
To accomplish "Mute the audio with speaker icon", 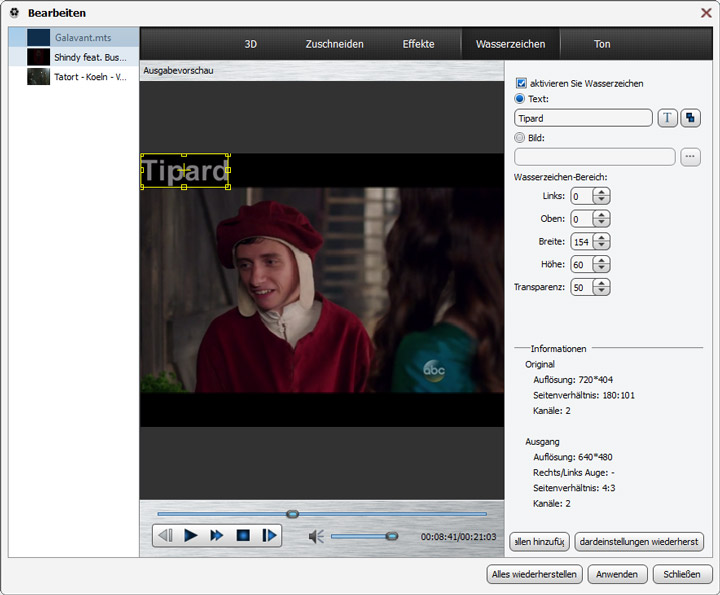I will [x=316, y=536].
